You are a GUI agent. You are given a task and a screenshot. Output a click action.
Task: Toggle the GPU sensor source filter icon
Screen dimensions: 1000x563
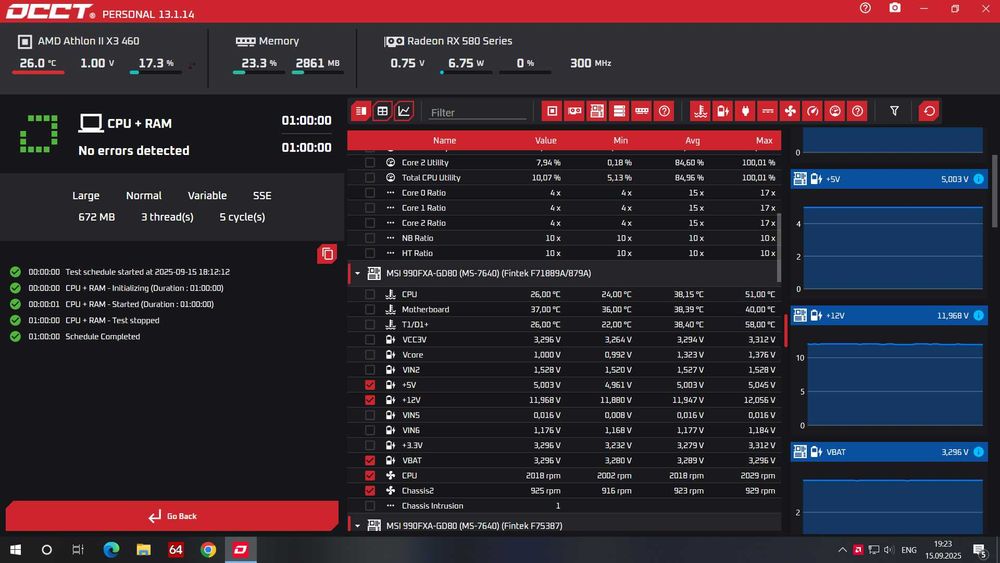click(x=575, y=111)
